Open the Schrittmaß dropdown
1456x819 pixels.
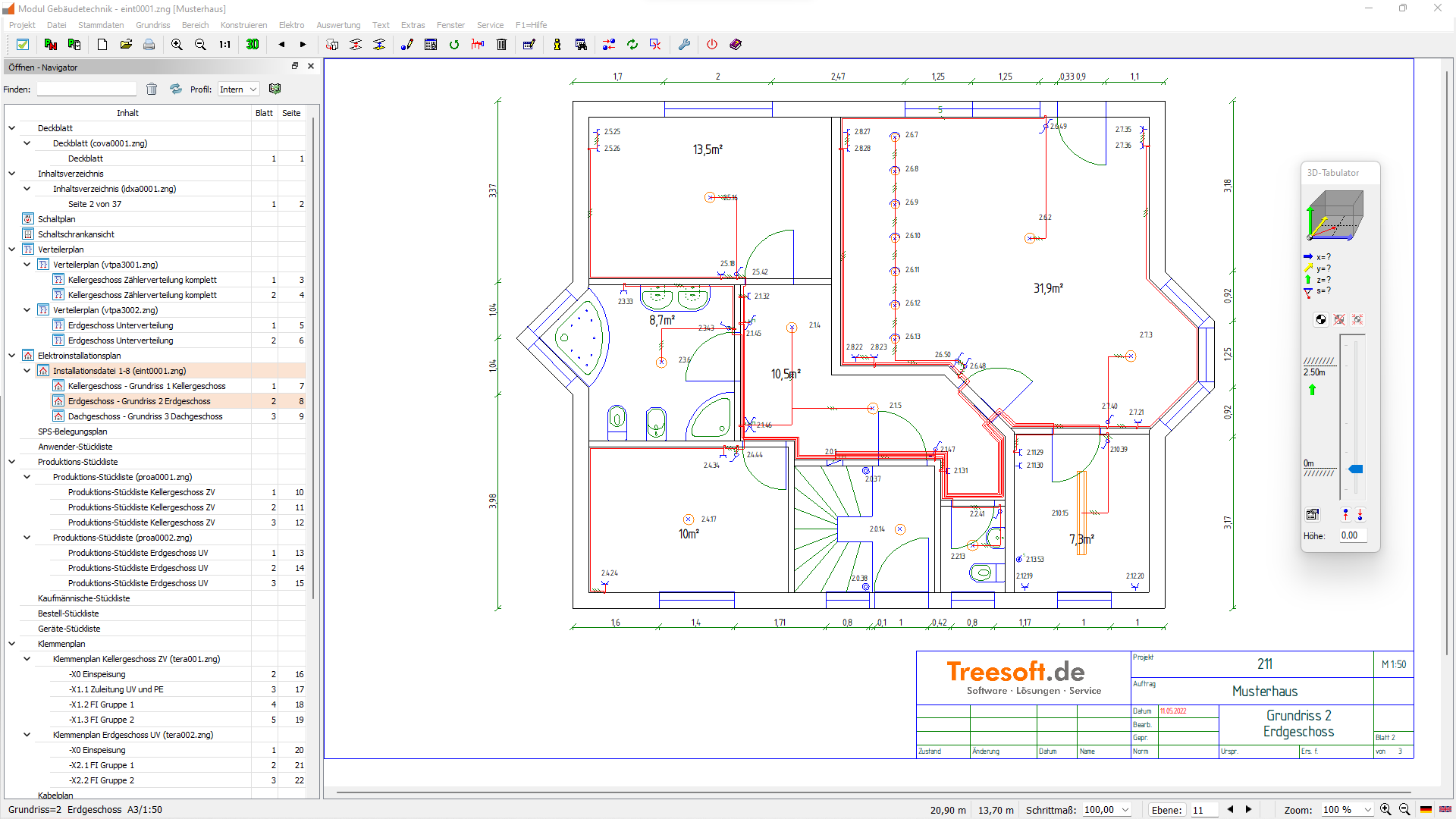click(x=1125, y=810)
